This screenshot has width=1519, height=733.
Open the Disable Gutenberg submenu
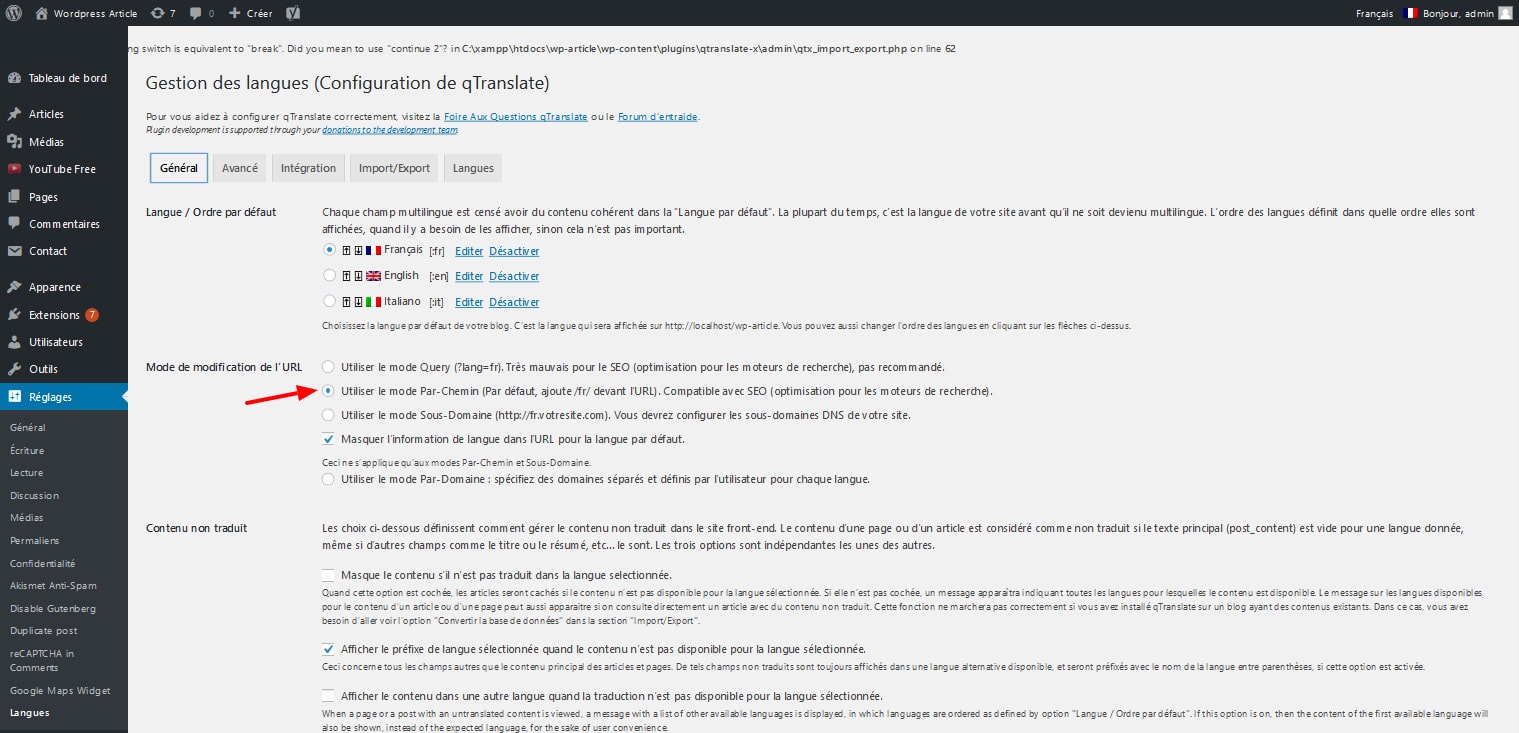(x=53, y=608)
